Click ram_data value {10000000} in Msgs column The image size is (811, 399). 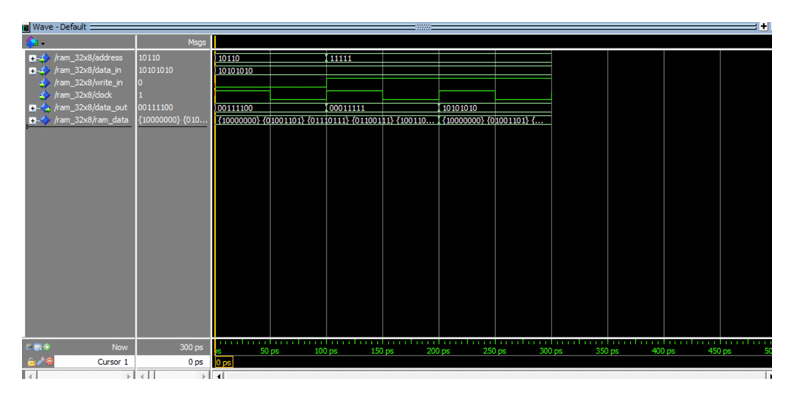[173, 120]
